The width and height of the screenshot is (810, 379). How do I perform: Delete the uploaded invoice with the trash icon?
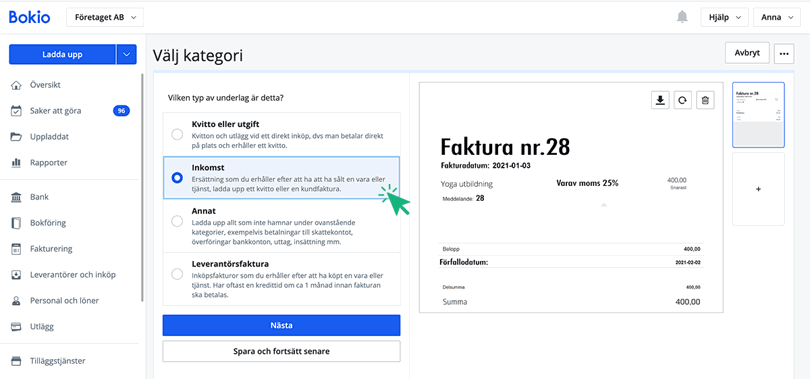[x=705, y=100]
